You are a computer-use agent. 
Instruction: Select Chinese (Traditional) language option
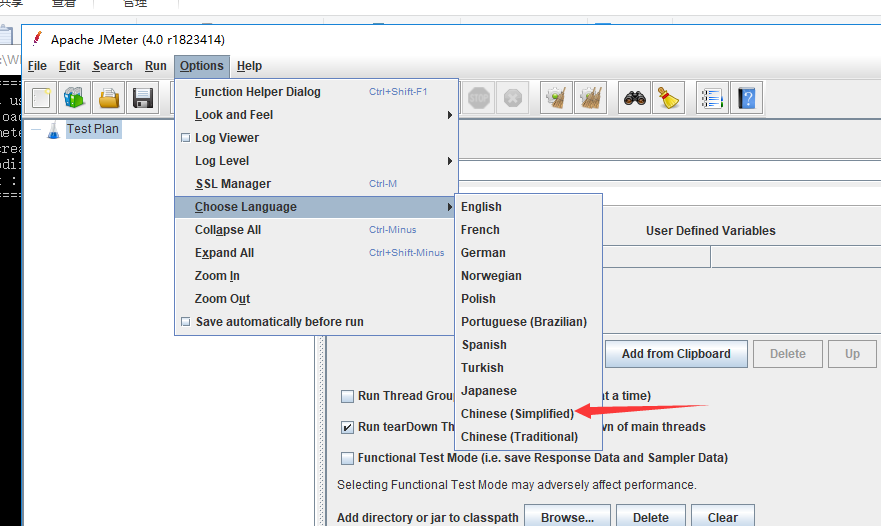[x=528, y=437]
